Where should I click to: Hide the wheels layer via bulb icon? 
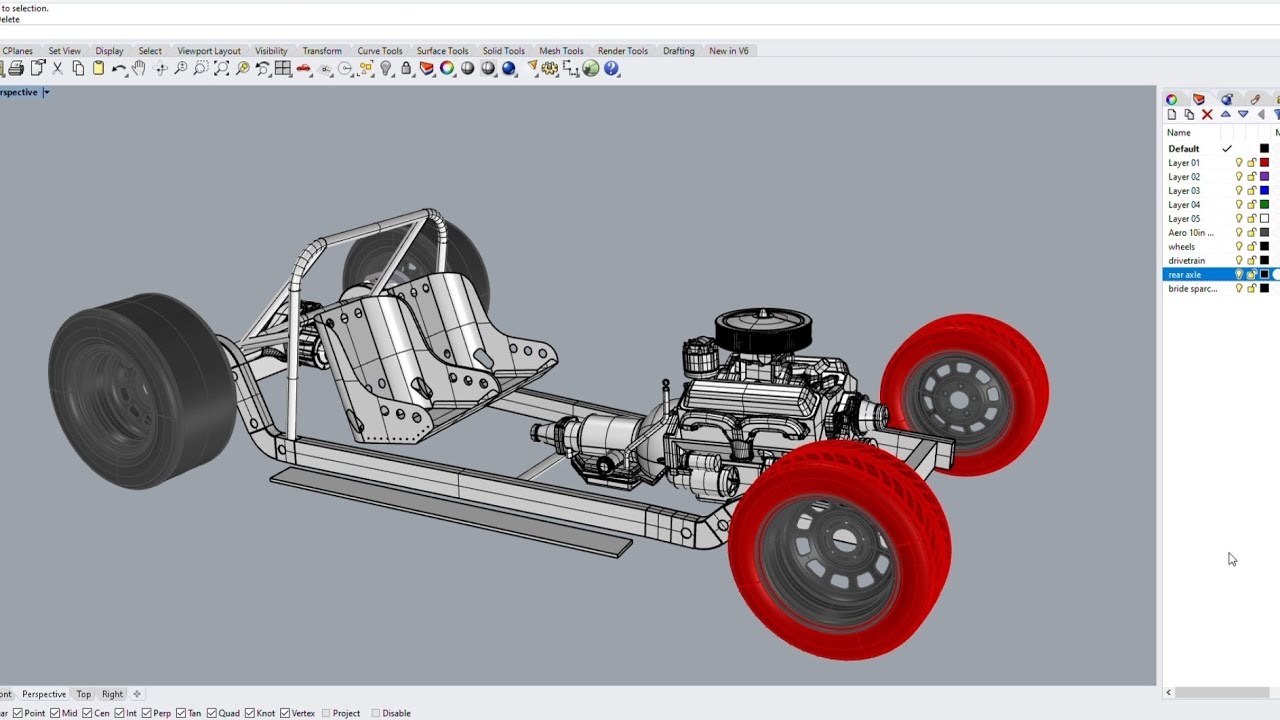tap(1239, 247)
